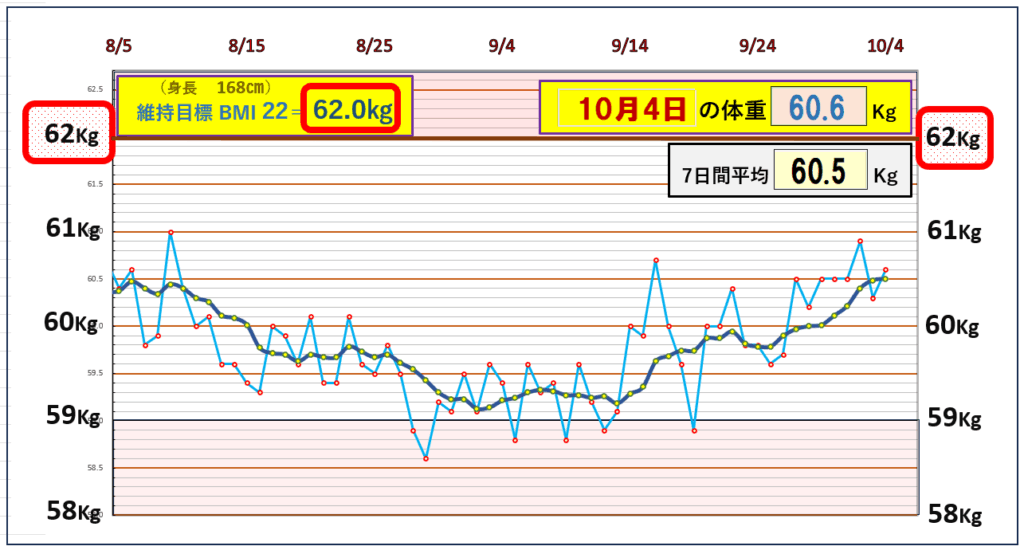1024x550 pixels.
Task: Select the 9/14 date label
Action: point(630,46)
